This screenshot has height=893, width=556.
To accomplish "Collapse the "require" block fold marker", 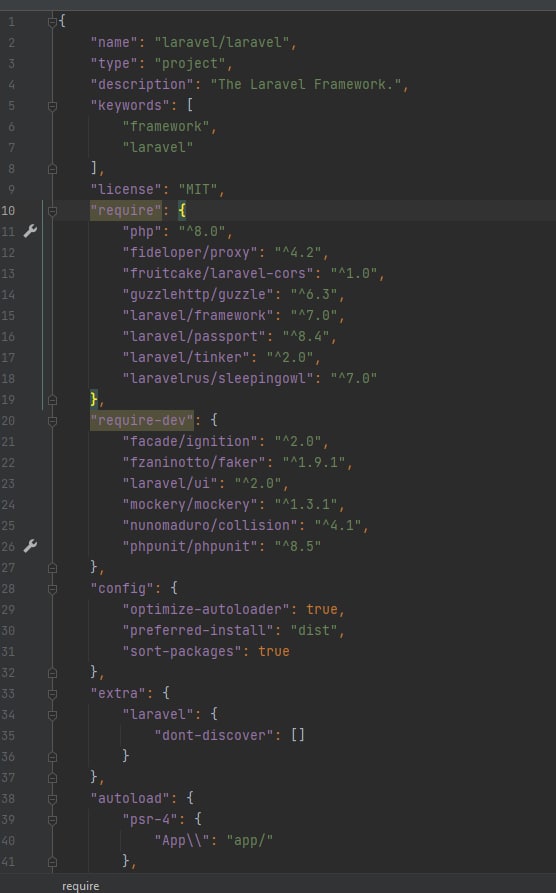I will [52, 211].
